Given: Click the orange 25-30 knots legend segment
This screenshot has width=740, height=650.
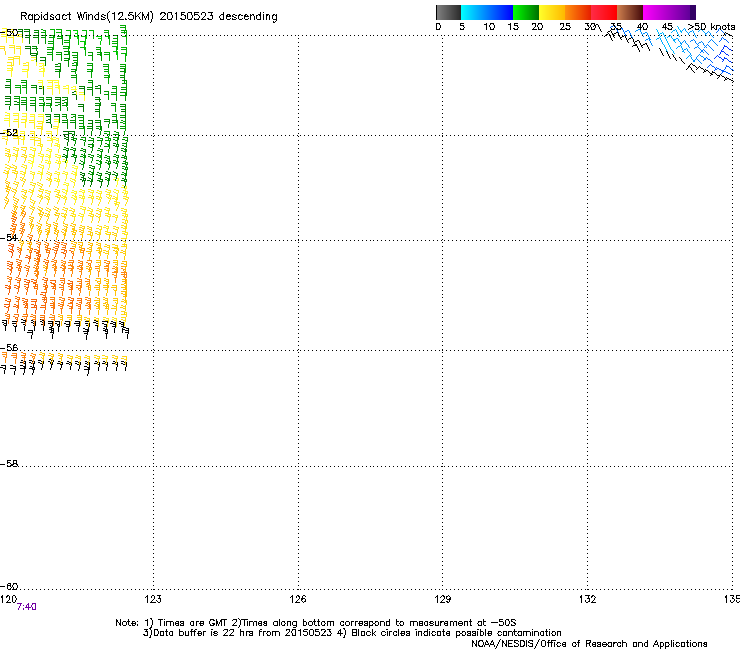Looking at the screenshot, I should (x=578, y=12).
